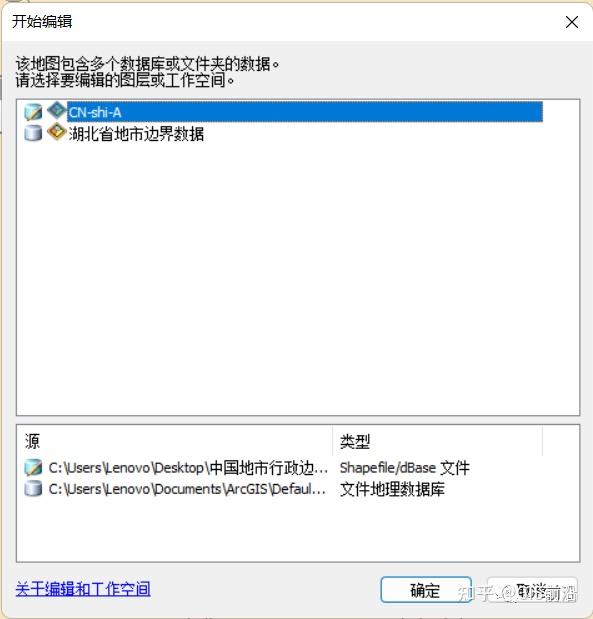
Task: Select the CN-shi-A layer entry
Action: [305, 112]
